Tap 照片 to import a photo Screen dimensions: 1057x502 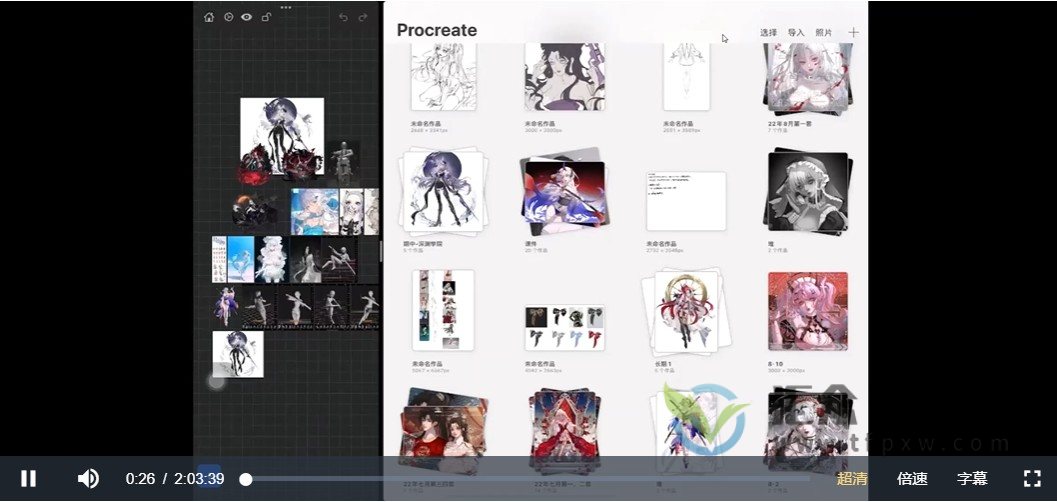click(824, 32)
